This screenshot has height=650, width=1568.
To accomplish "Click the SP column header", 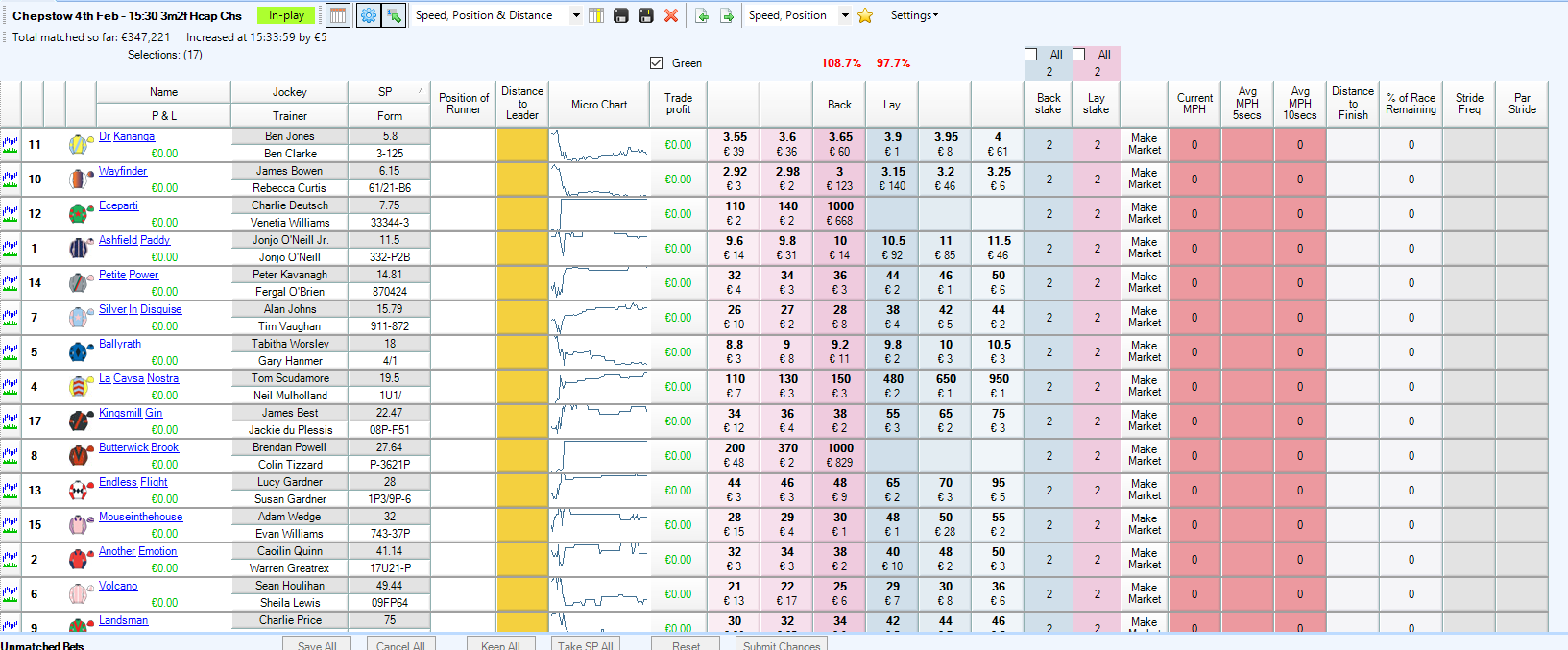I will [386, 92].
